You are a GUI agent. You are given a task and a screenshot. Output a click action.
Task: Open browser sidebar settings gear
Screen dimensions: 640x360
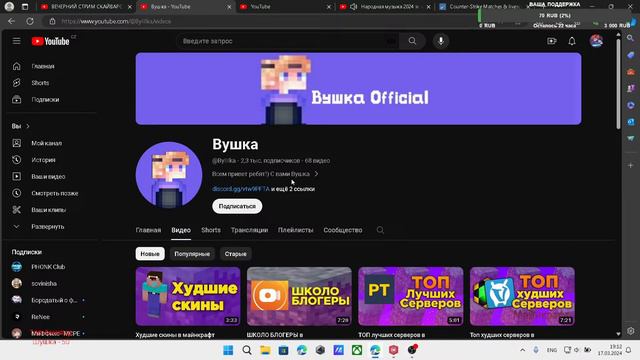click(631, 331)
